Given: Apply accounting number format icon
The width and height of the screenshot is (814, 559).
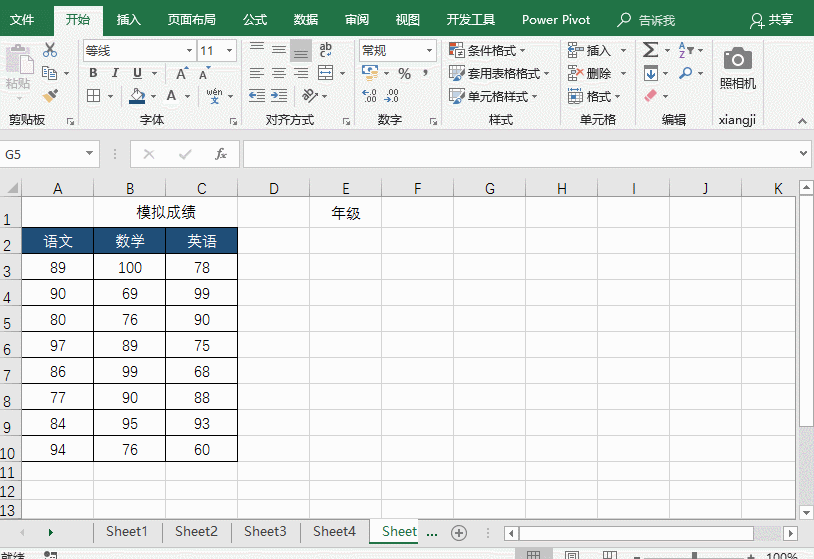Looking at the screenshot, I should pyautogui.click(x=370, y=73).
